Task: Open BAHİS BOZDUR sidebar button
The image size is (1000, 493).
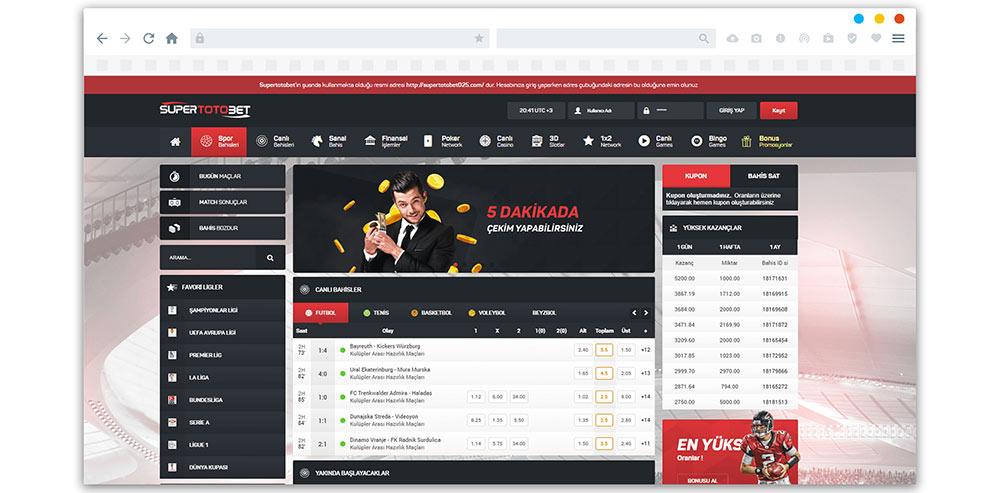Action: pyautogui.click(x=222, y=228)
